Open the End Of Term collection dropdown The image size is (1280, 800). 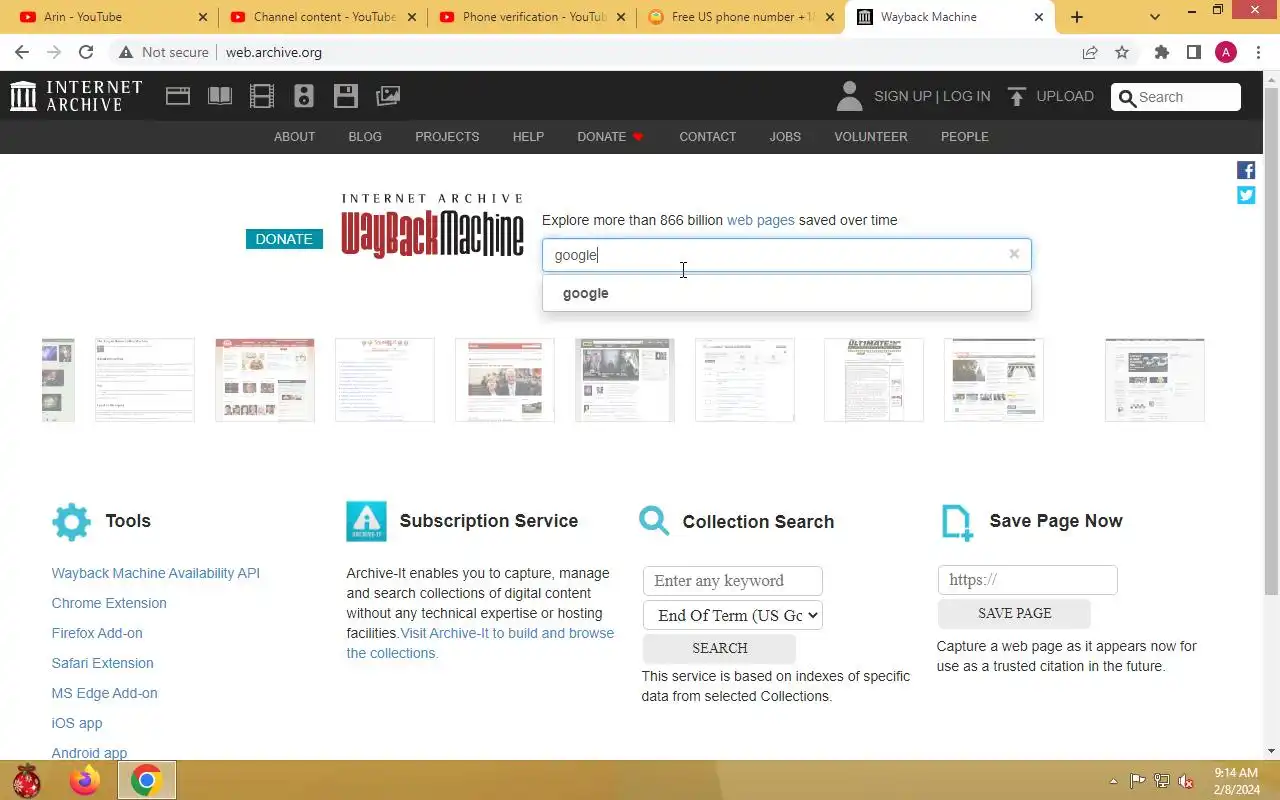pyautogui.click(x=733, y=615)
